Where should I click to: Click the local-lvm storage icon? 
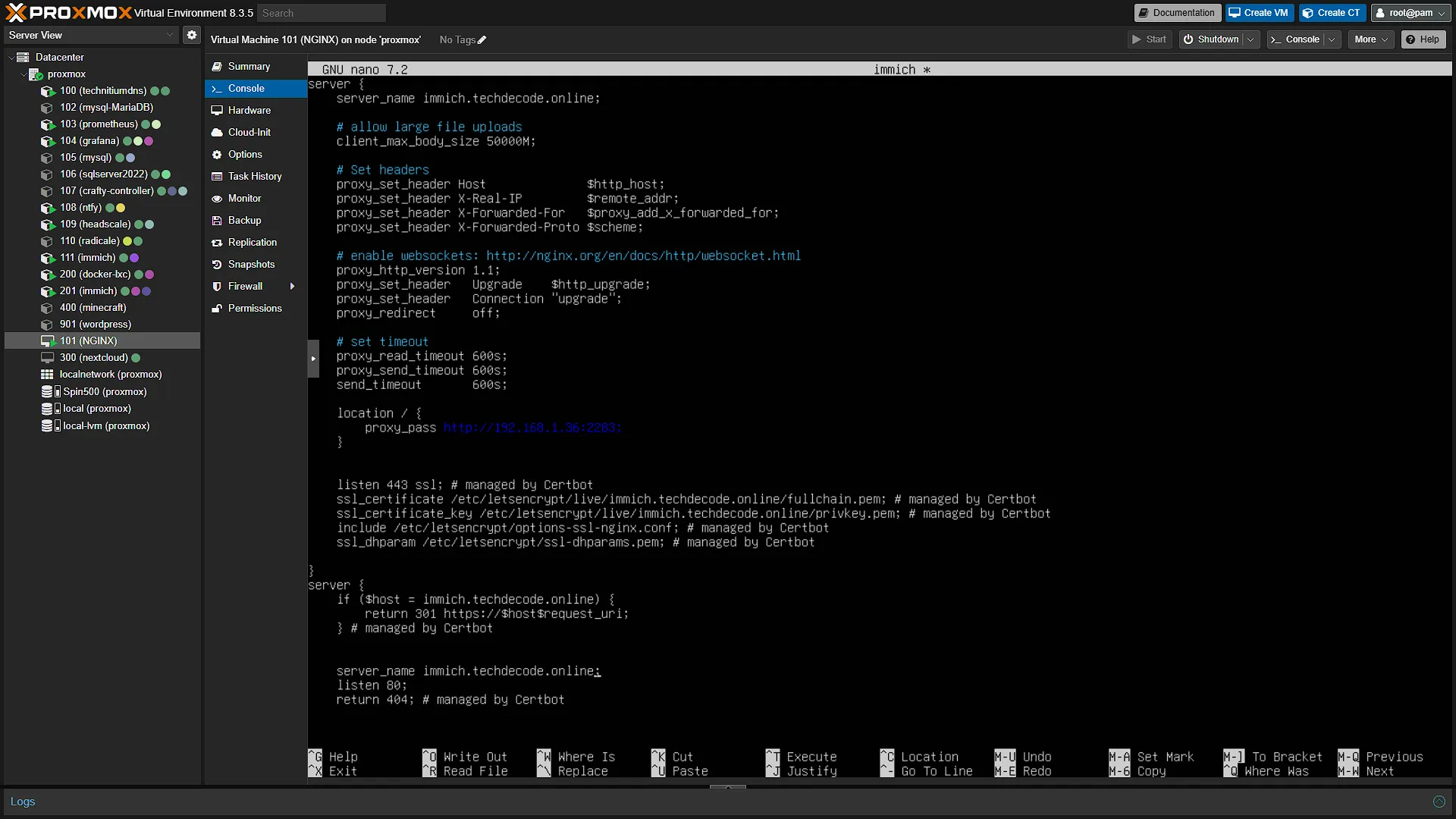pos(51,426)
